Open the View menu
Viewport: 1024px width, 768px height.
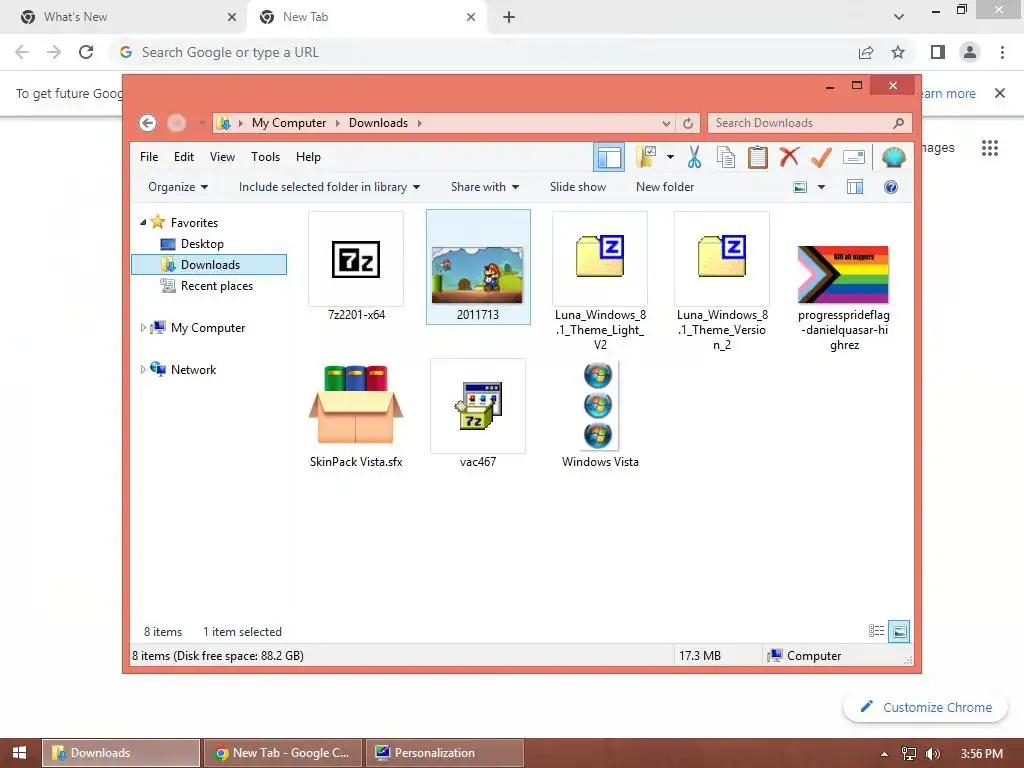222,157
